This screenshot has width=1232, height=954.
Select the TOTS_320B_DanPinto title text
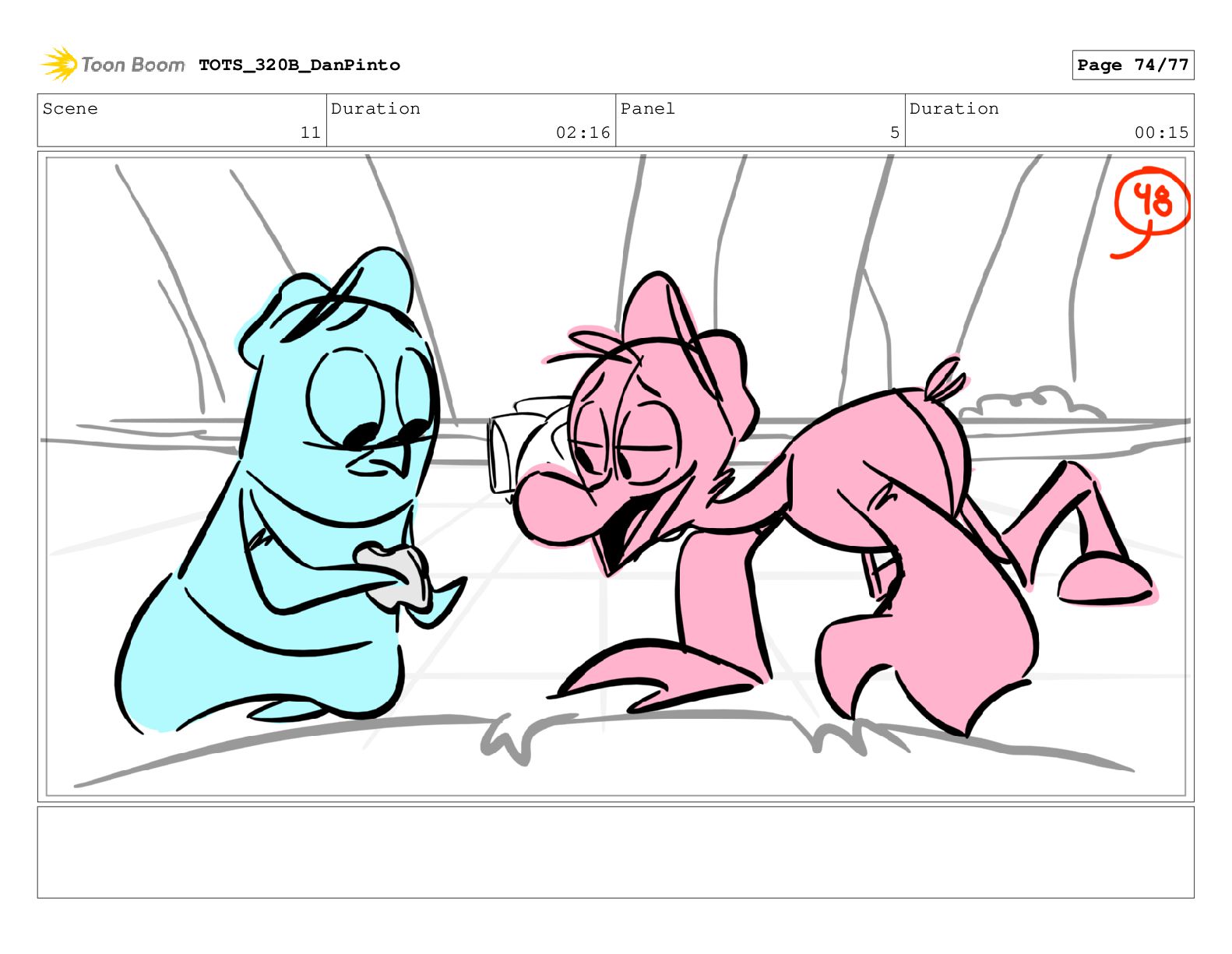coord(299,65)
